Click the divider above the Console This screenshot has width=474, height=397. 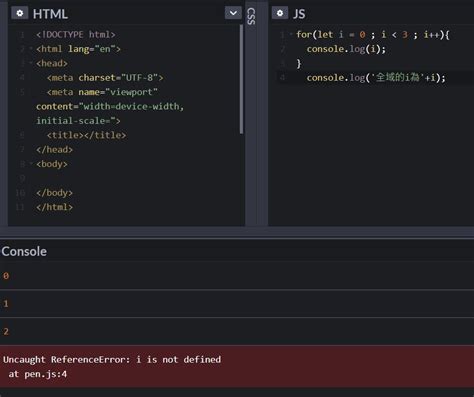click(237, 233)
